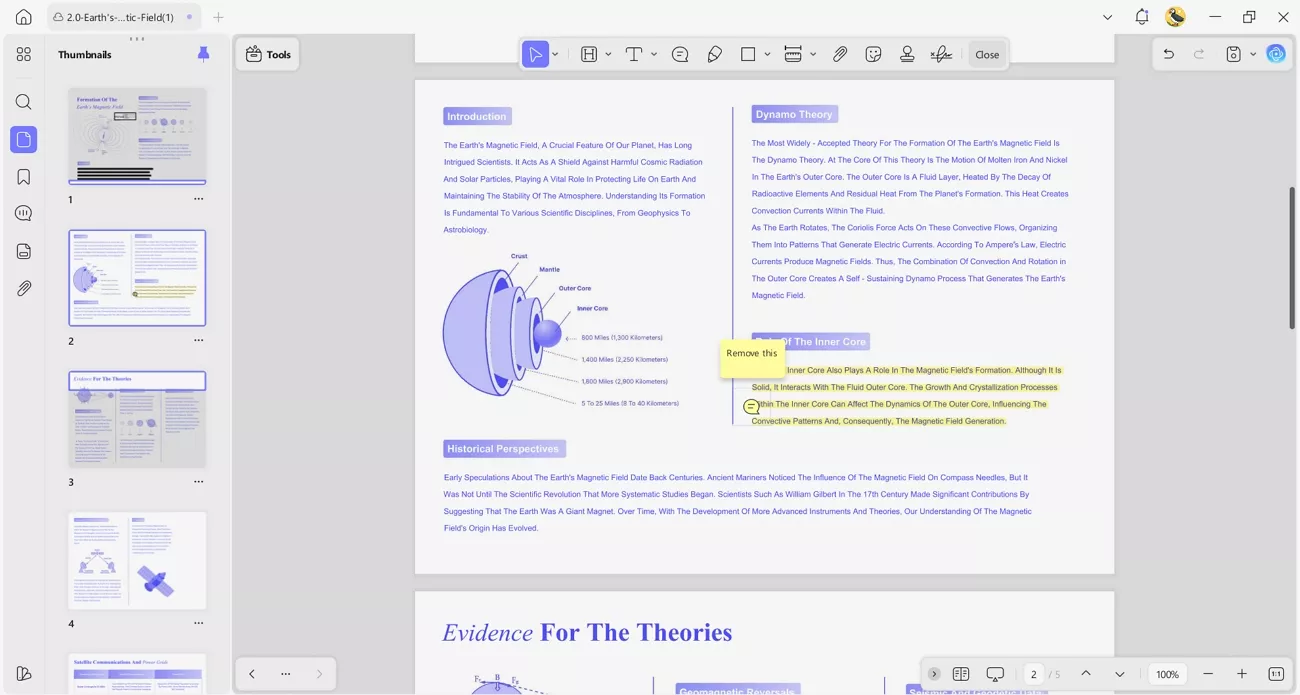Open the selection tool dropdown
The width and height of the screenshot is (1300, 695).
(555, 54)
